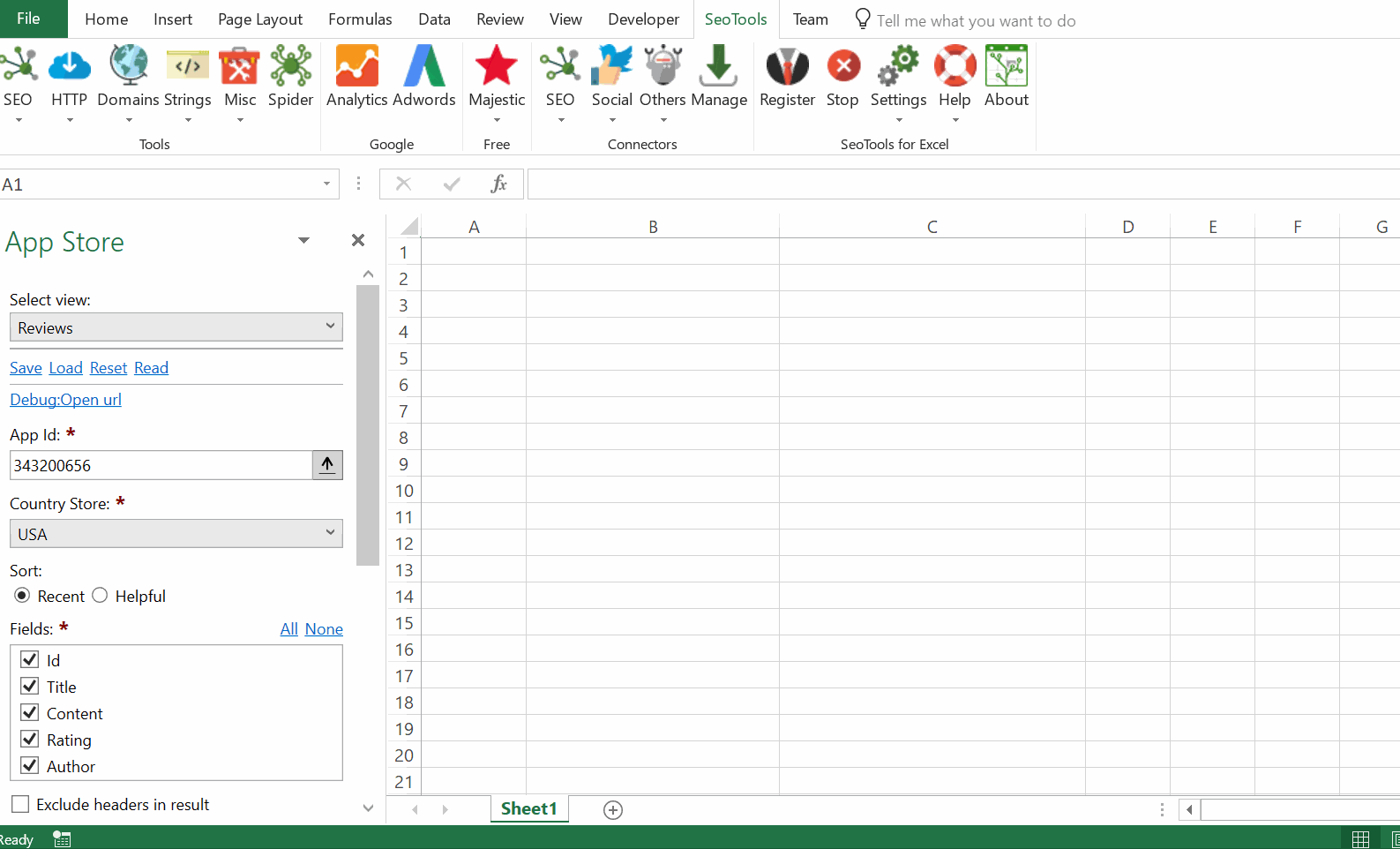Expand the Social connectors dropdown arrow
The image size is (1400, 849).
click(612, 120)
